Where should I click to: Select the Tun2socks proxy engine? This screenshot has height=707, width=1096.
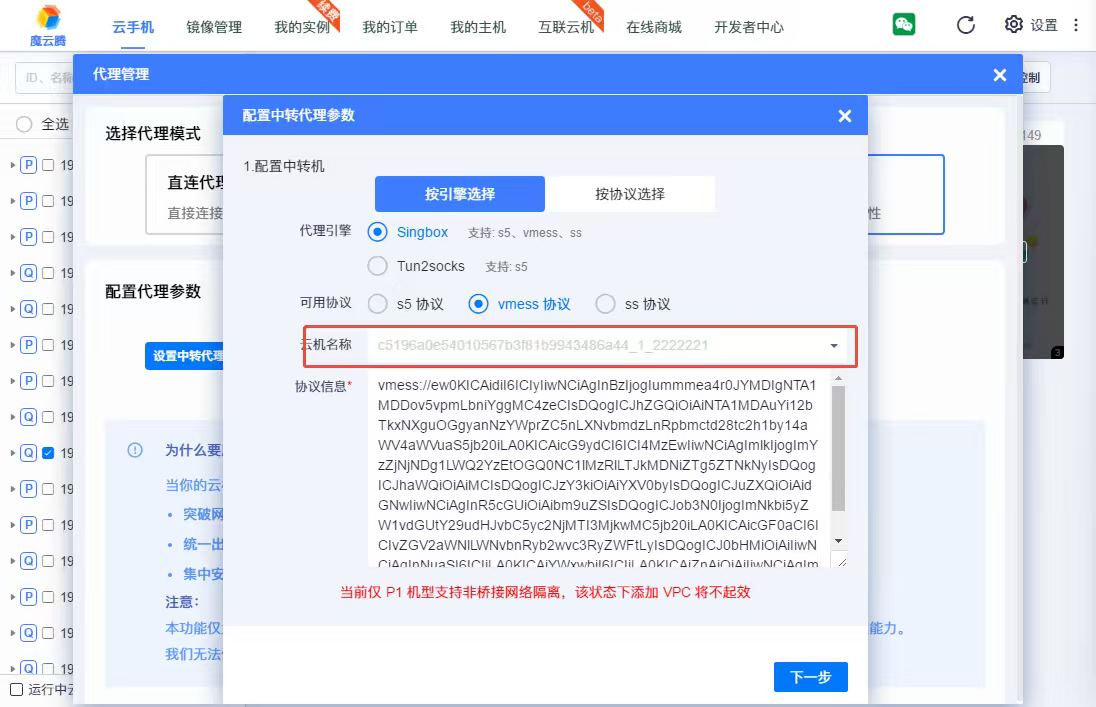tap(377, 266)
